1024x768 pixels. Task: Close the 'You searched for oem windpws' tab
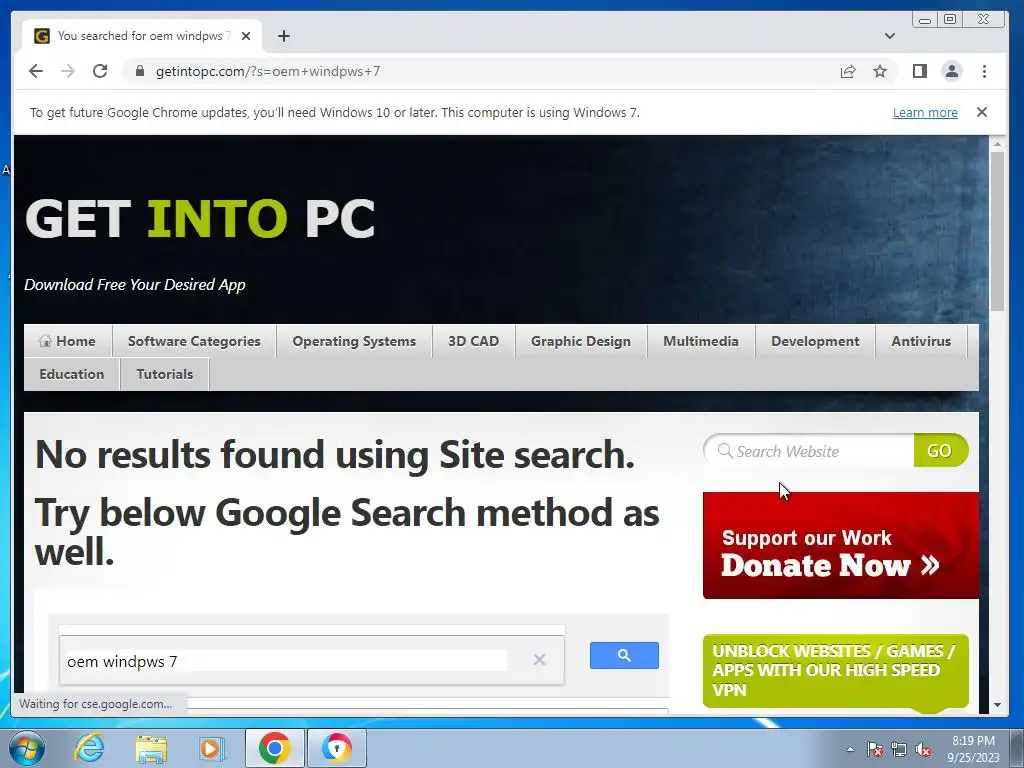point(246,36)
